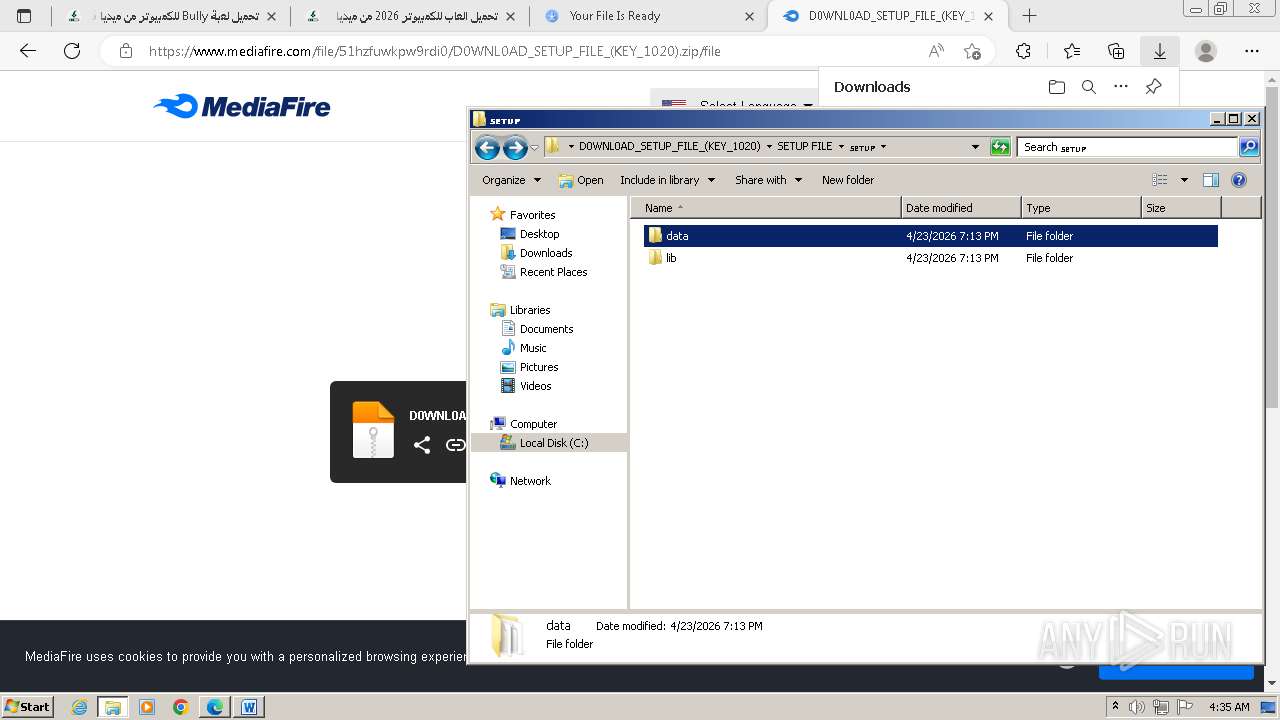The image size is (1280, 720).
Task: Switch to the Bully game download tab
Action: [x=170, y=16]
